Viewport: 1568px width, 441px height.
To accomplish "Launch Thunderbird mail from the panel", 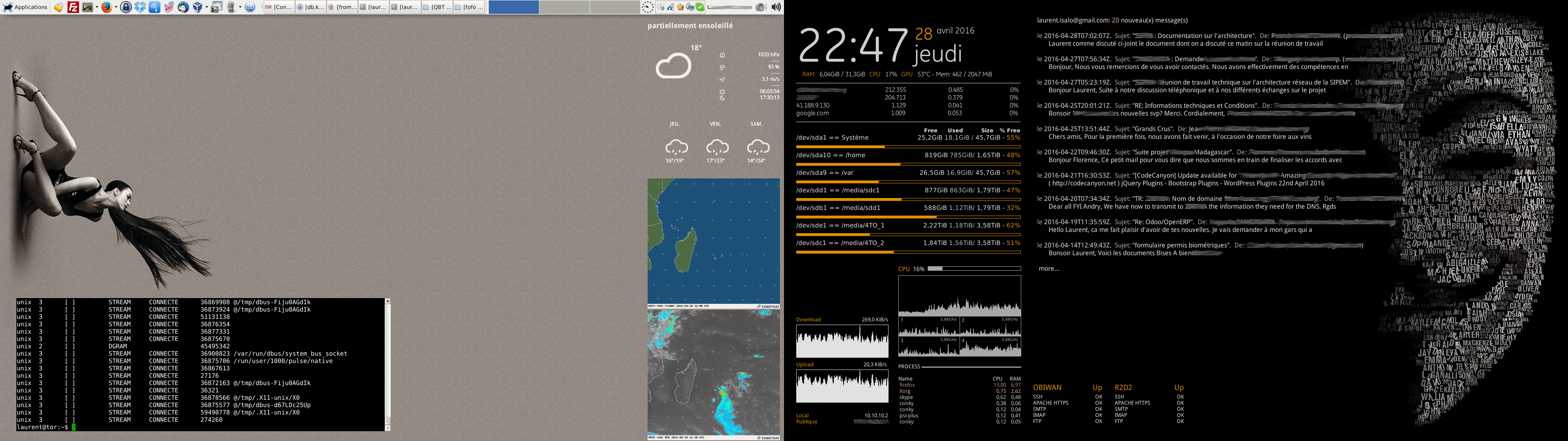I will tap(183, 7).
